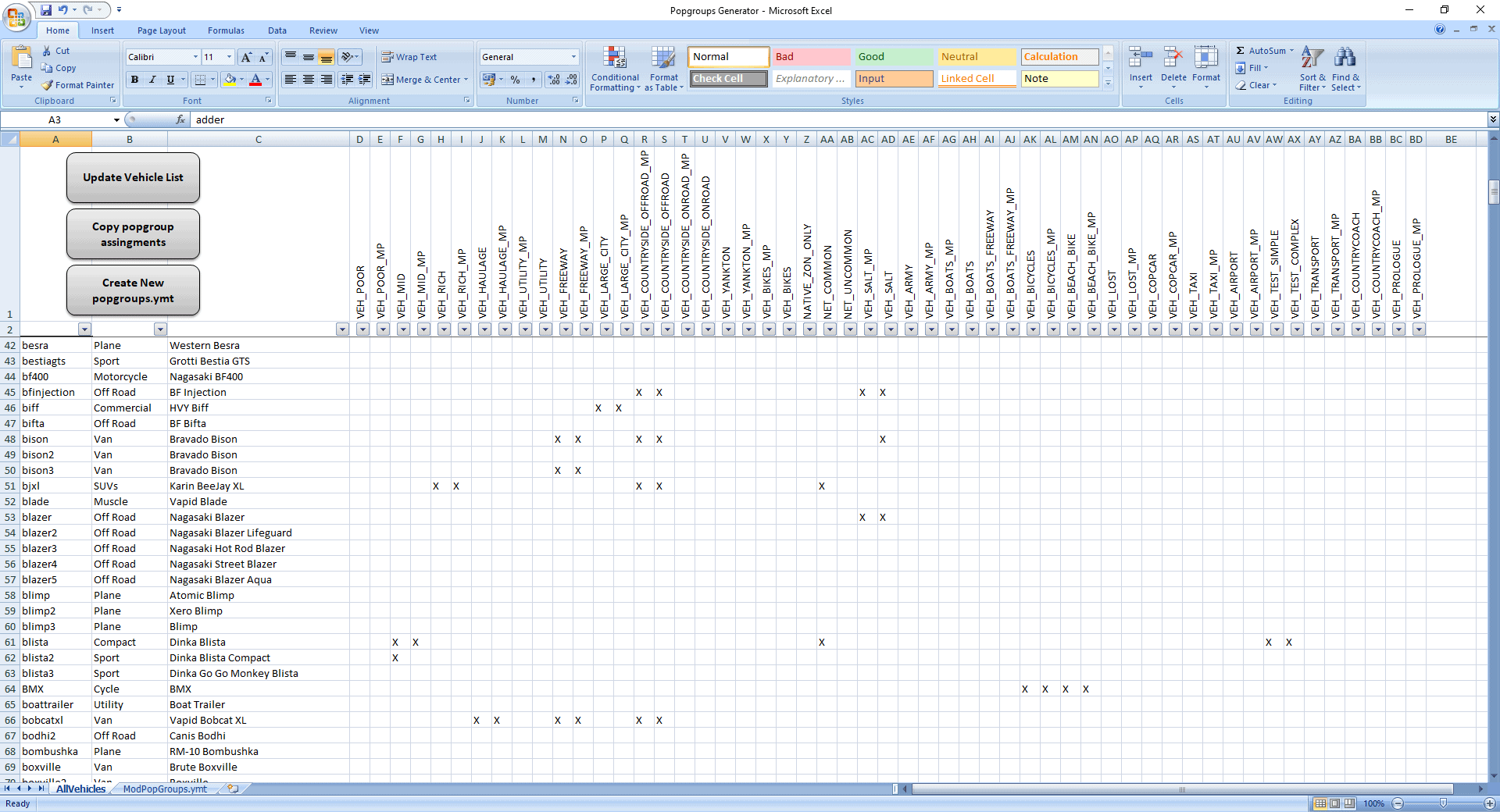Click Create New popgroups.ymt button
The width and height of the screenshot is (1500, 812).
point(133,290)
